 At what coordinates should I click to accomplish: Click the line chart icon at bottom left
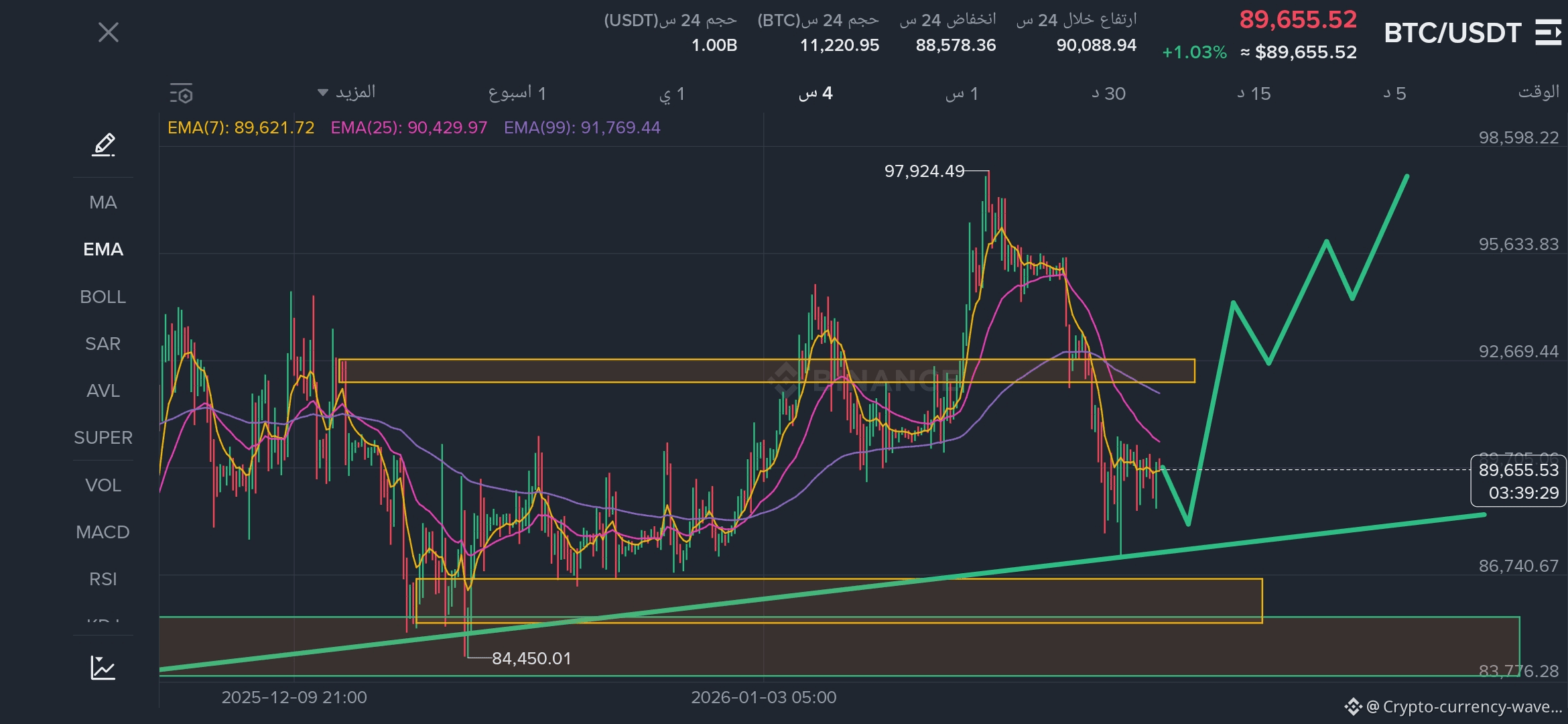click(103, 668)
